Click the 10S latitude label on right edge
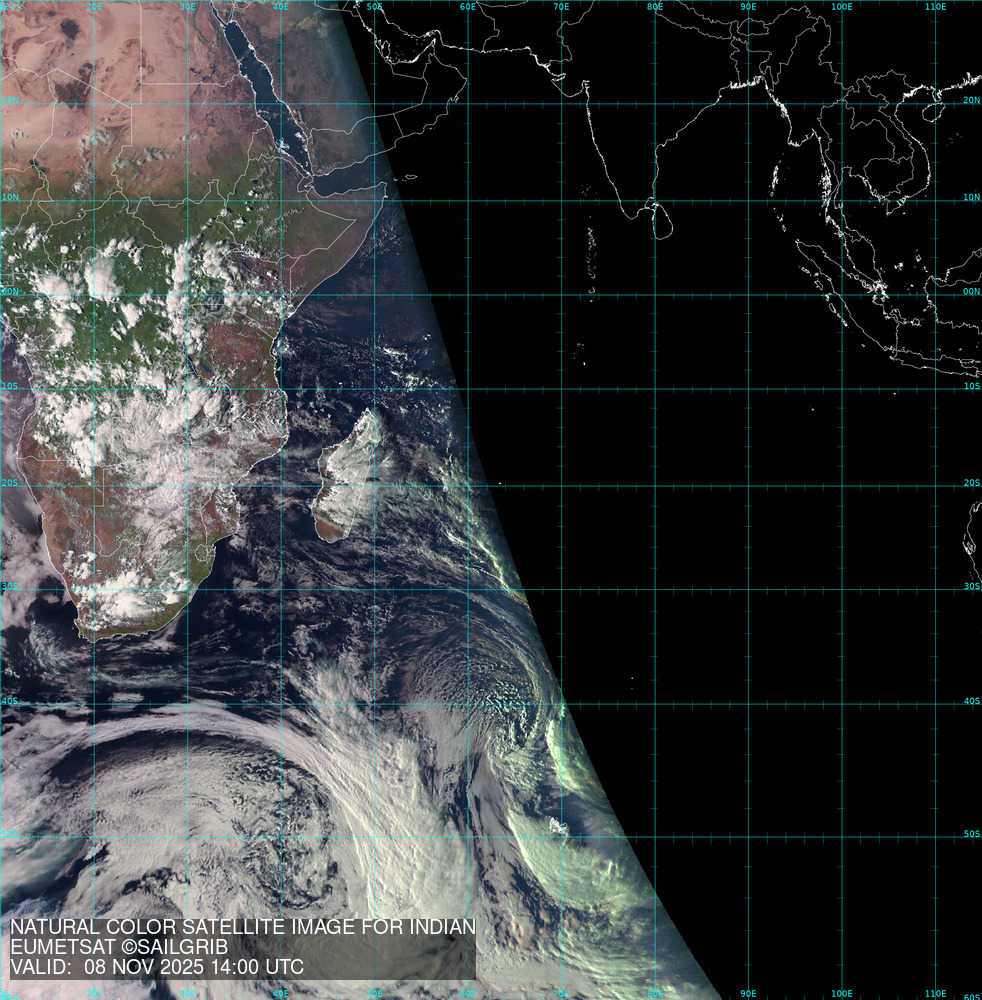982x1000 pixels. [x=971, y=386]
